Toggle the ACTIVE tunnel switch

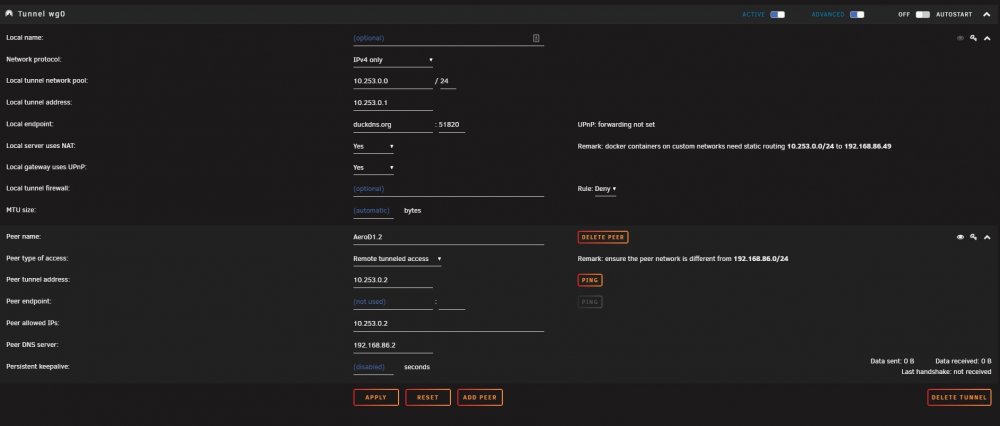[777, 15]
